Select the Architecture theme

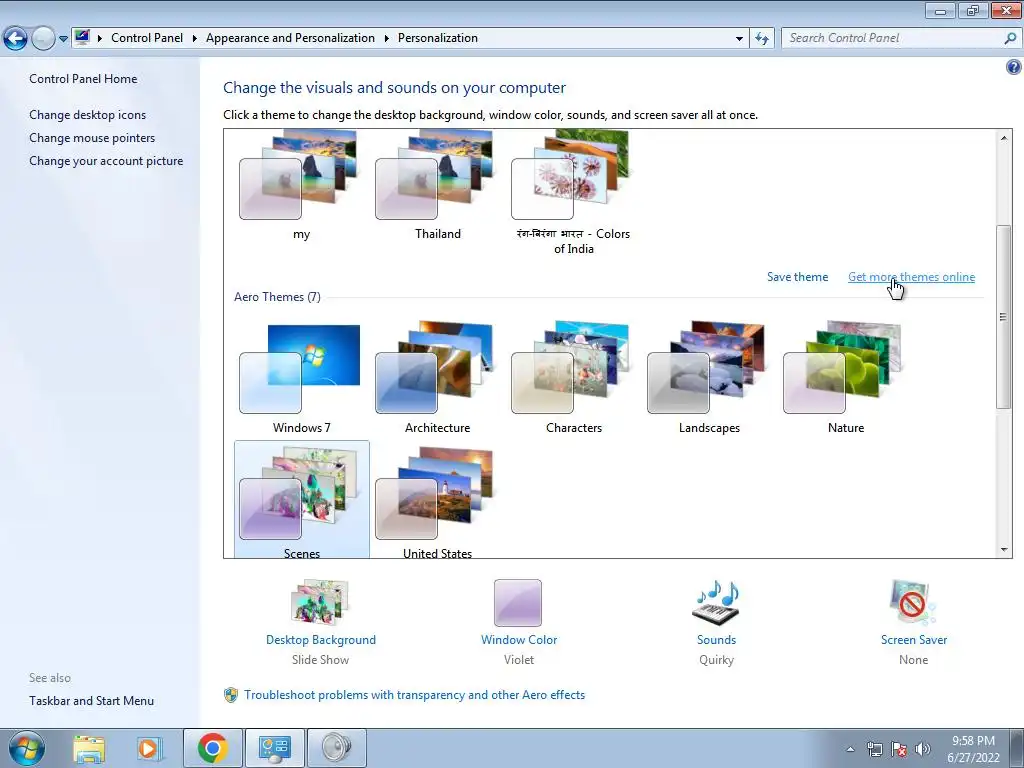[438, 377]
